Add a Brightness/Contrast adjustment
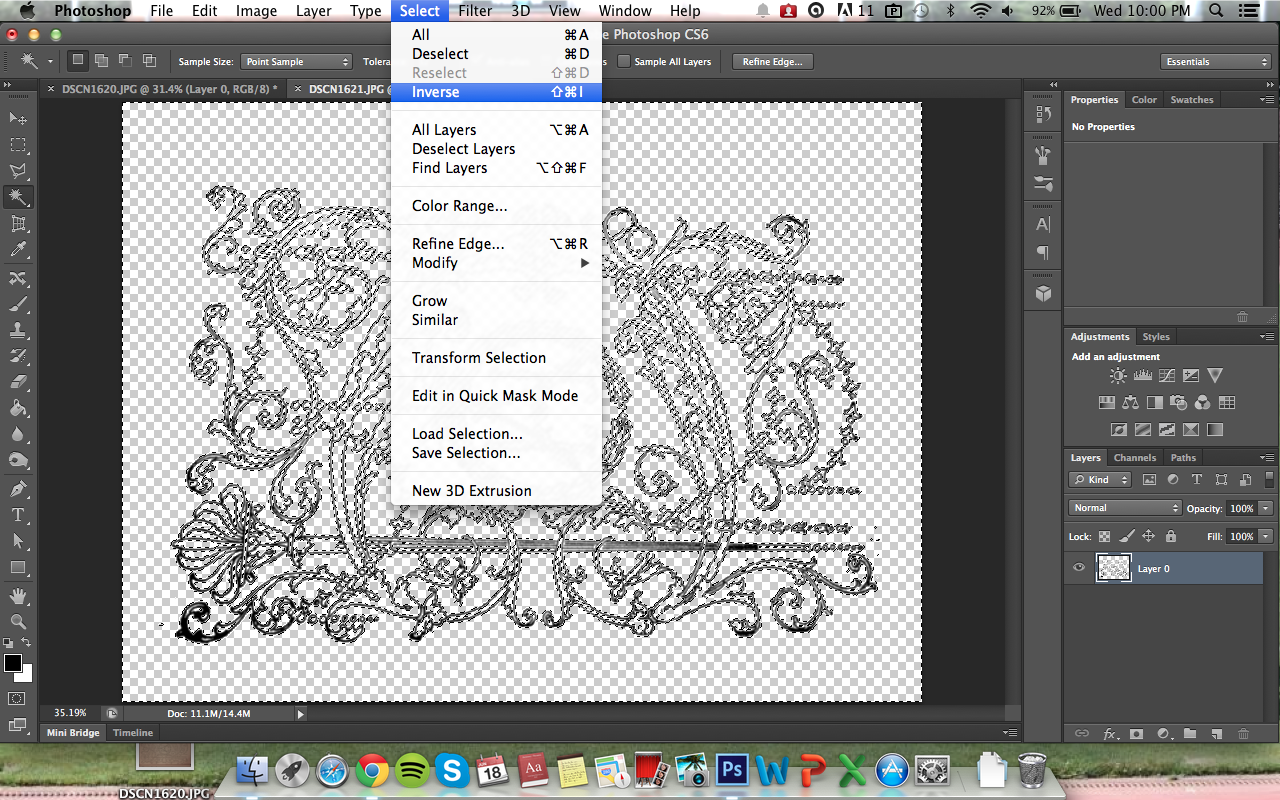Viewport: 1280px width, 800px height. (1118, 376)
